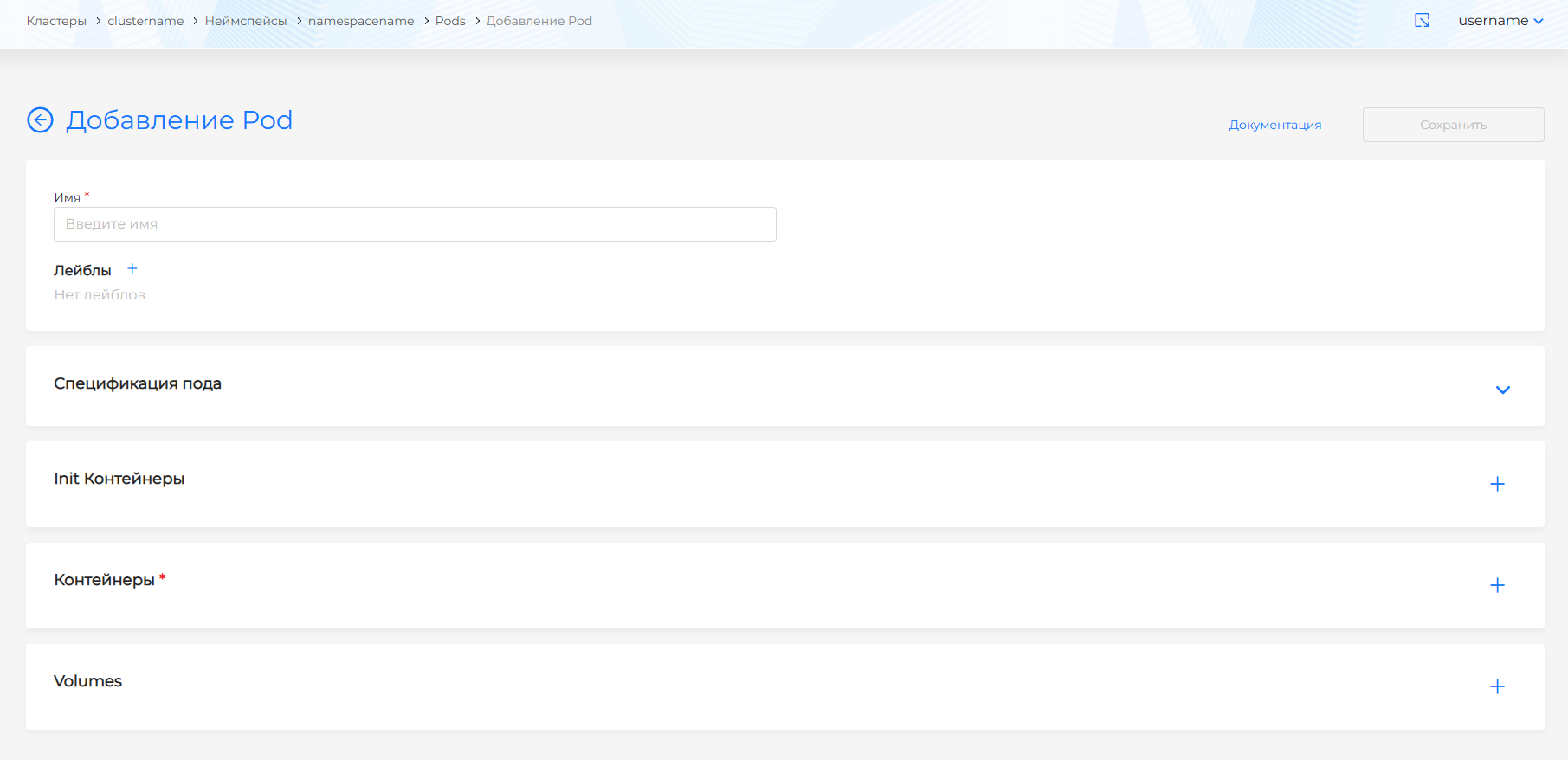Navigate to clustername breadcrumb

coord(145,21)
